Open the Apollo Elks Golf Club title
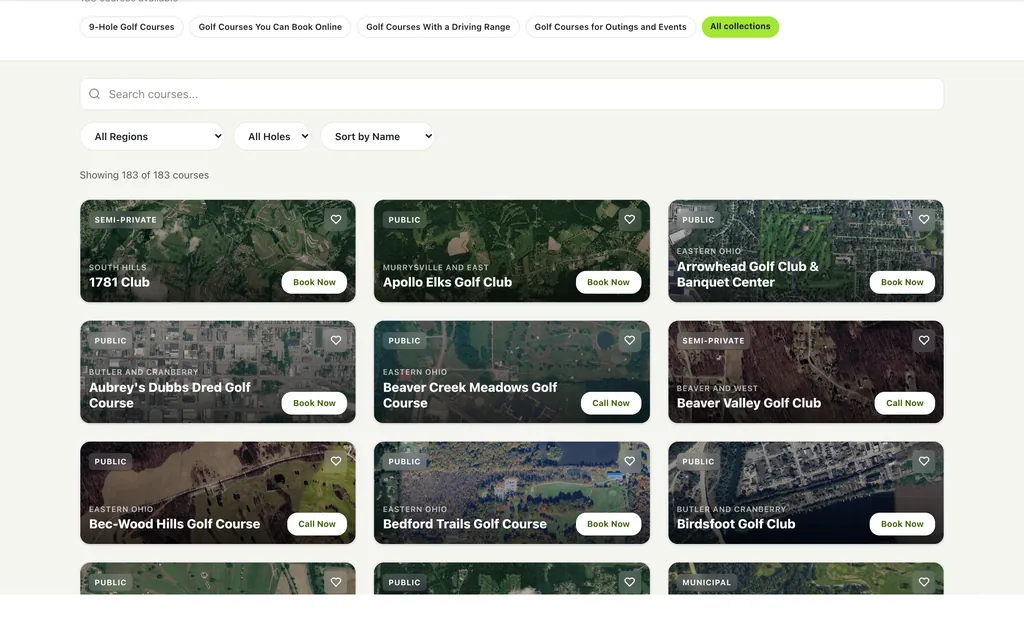1024x640 pixels. coord(447,282)
